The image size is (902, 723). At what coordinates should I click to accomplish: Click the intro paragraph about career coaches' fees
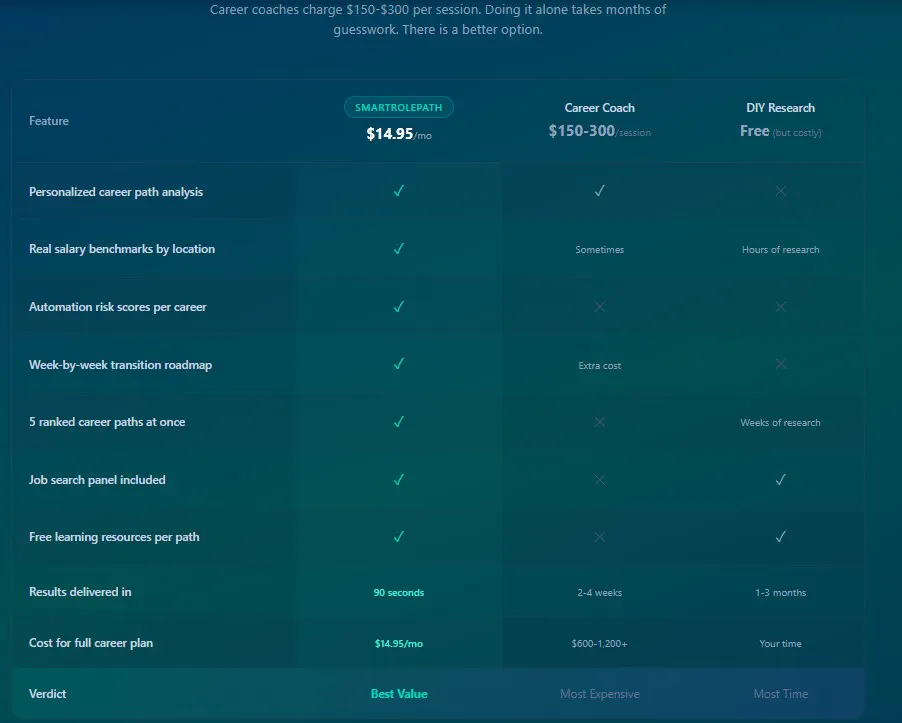pos(438,20)
